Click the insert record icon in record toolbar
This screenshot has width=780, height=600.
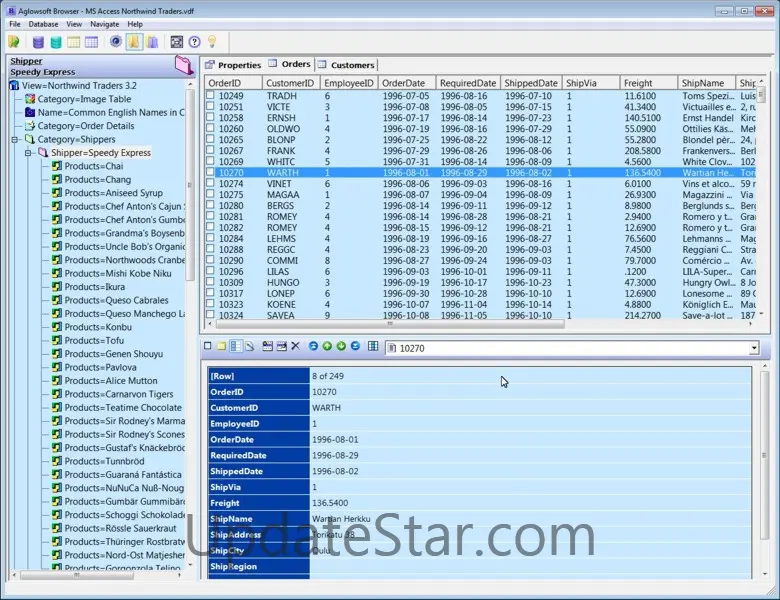click(x=268, y=346)
